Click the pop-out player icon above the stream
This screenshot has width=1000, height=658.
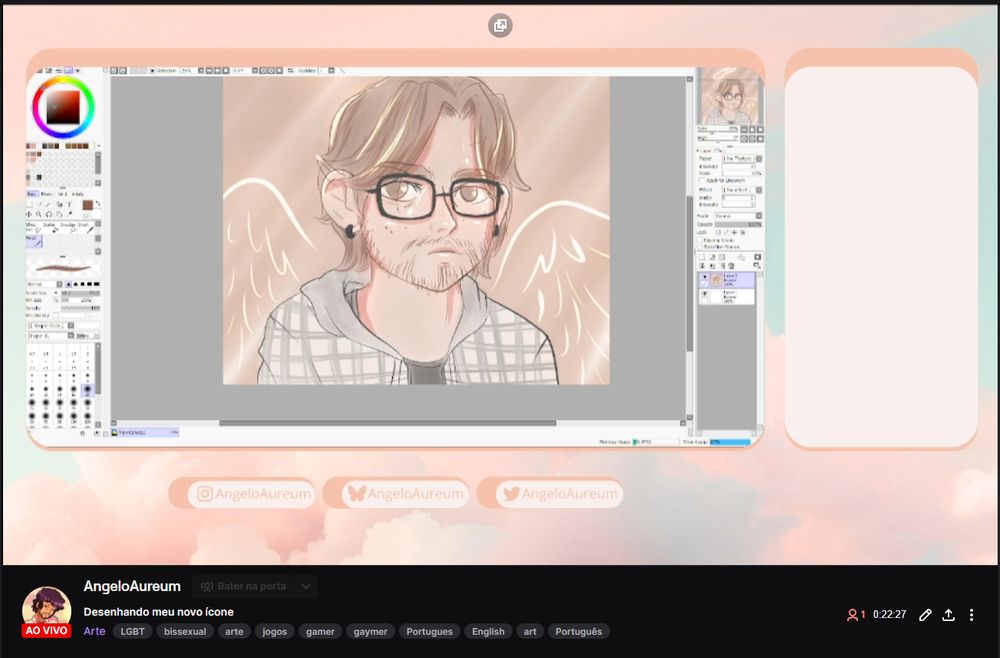pyautogui.click(x=500, y=26)
